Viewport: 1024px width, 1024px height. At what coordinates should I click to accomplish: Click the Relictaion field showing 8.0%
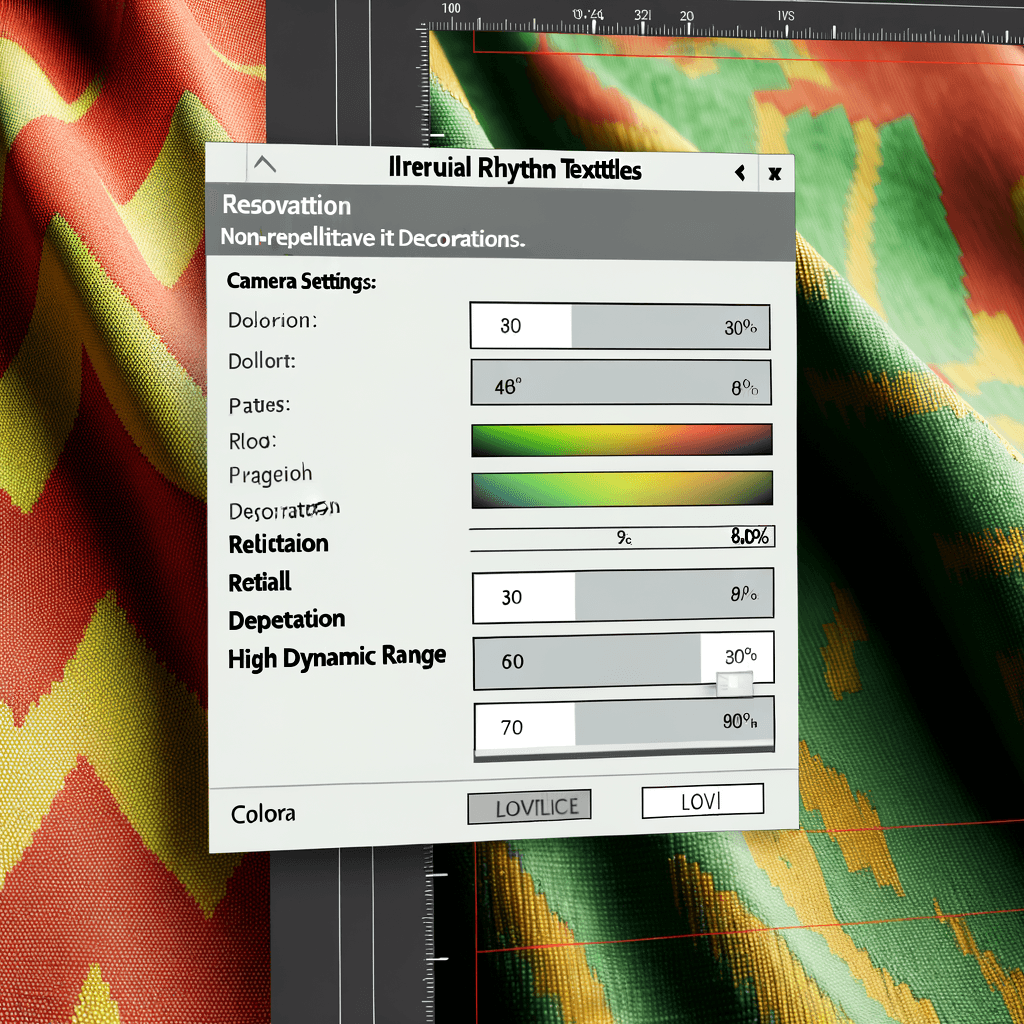coord(622,538)
